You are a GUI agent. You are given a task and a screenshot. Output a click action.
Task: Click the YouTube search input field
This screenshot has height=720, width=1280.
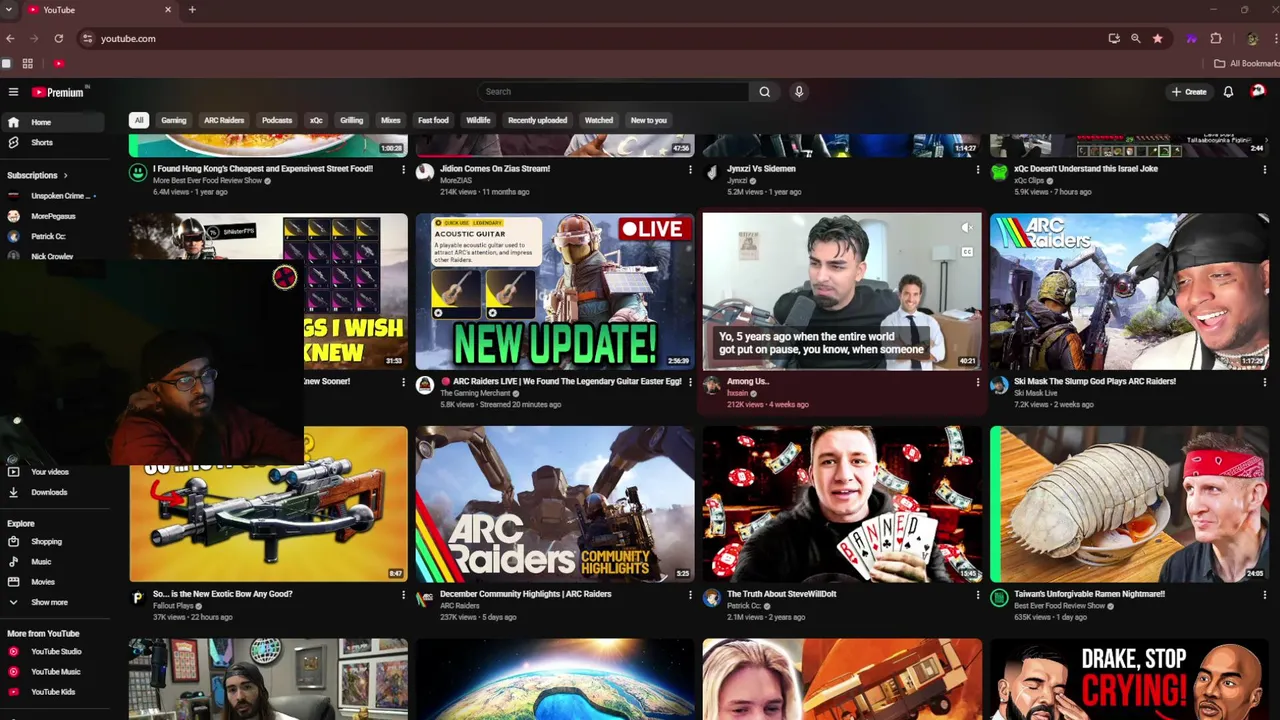[613, 92]
